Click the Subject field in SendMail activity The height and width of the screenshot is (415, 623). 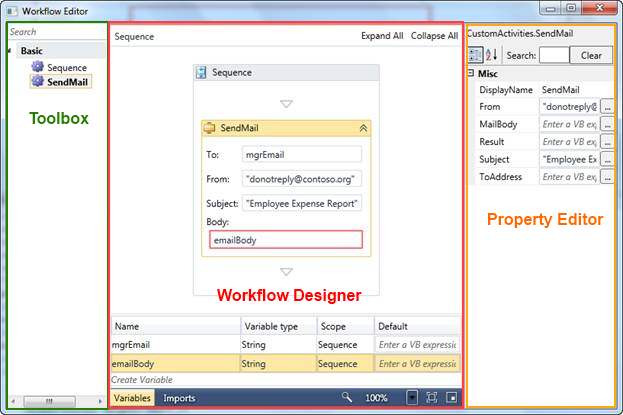302,204
